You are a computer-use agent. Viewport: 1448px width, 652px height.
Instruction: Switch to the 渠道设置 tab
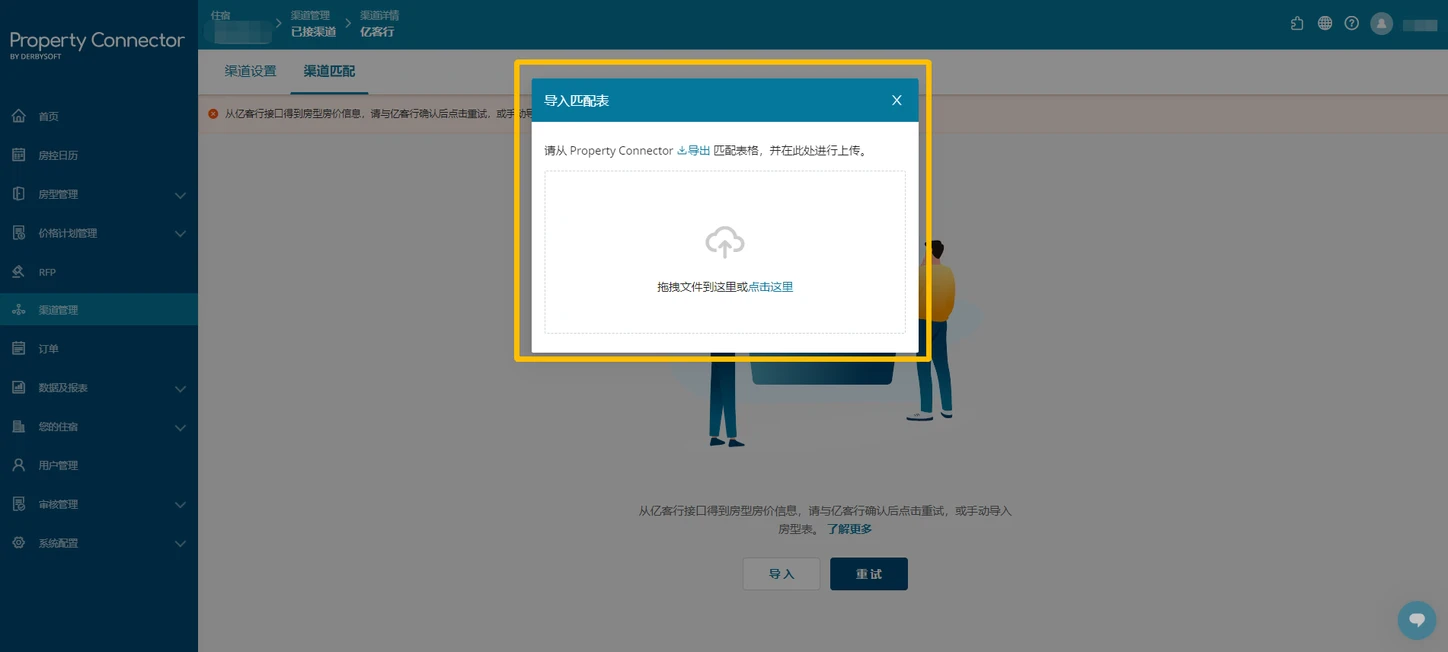coord(250,71)
